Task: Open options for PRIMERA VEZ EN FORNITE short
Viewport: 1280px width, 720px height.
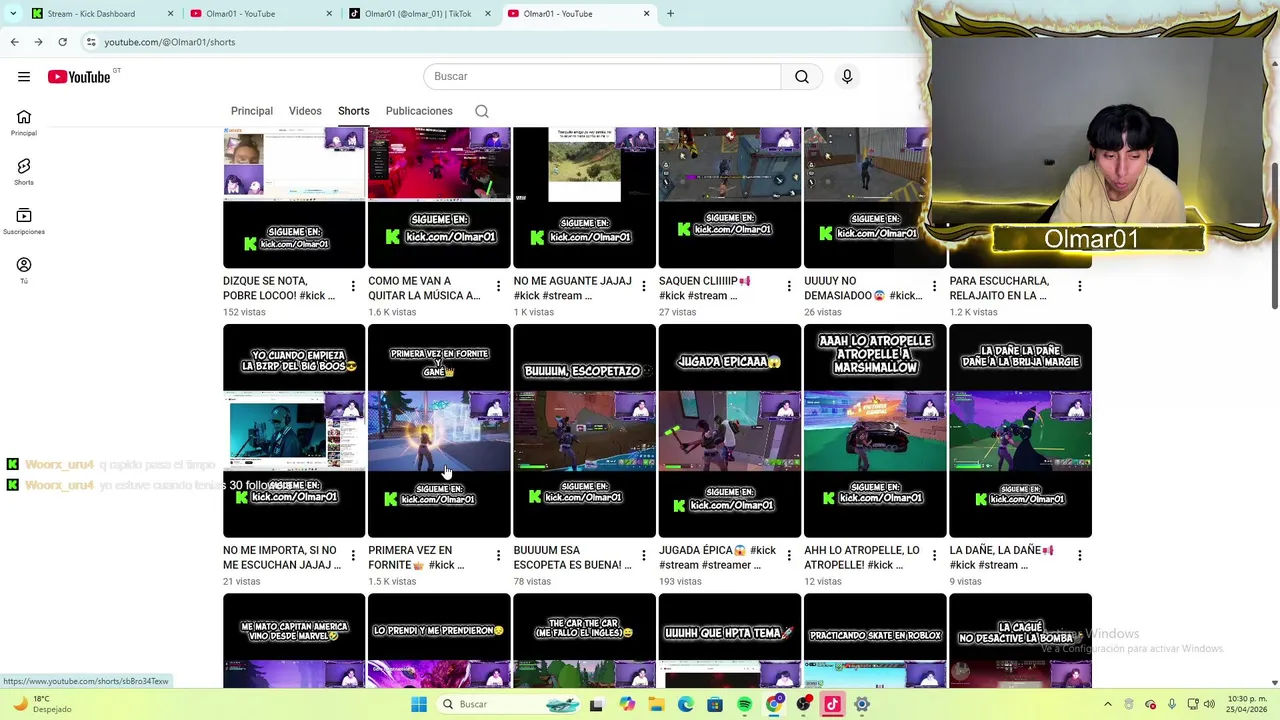Action: pyautogui.click(x=498, y=556)
